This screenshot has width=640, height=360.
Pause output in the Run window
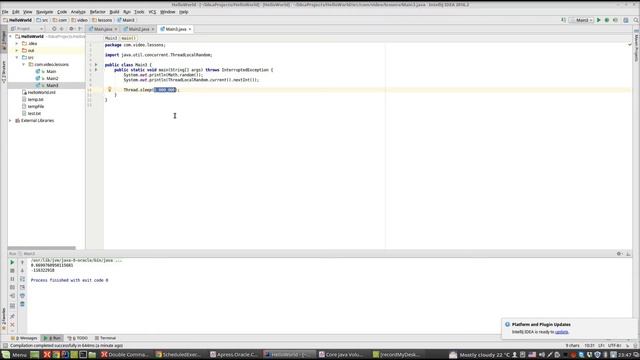(x=12, y=279)
